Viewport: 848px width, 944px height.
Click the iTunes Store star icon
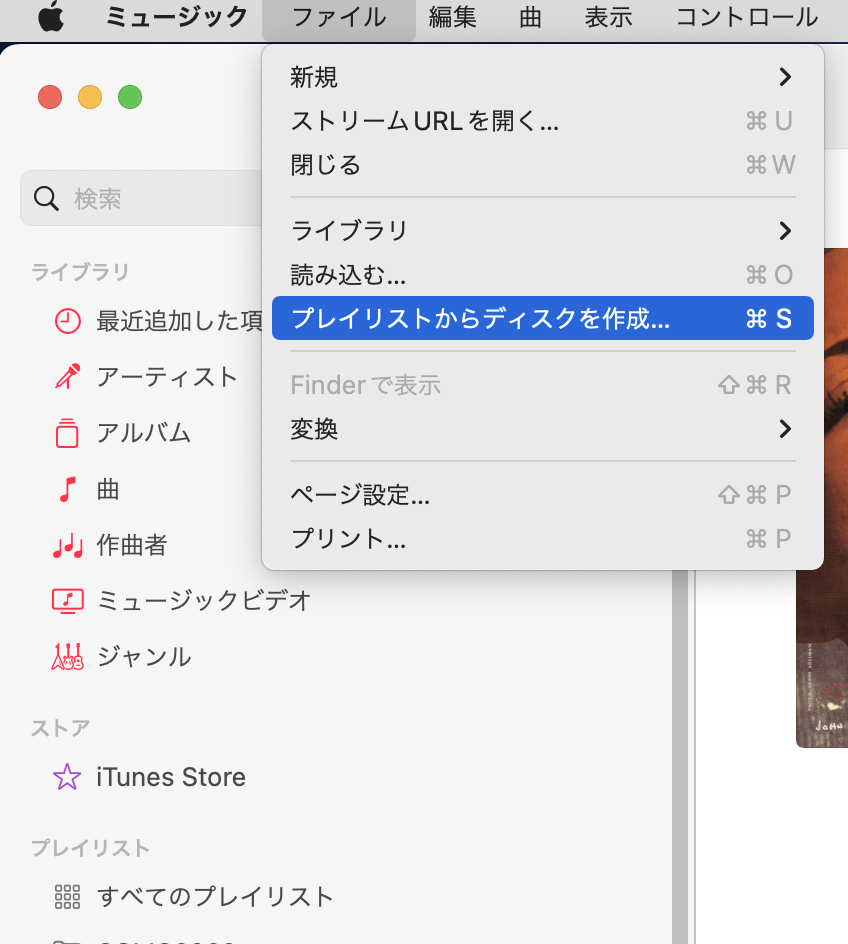pyautogui.click(x=67, y=777)
